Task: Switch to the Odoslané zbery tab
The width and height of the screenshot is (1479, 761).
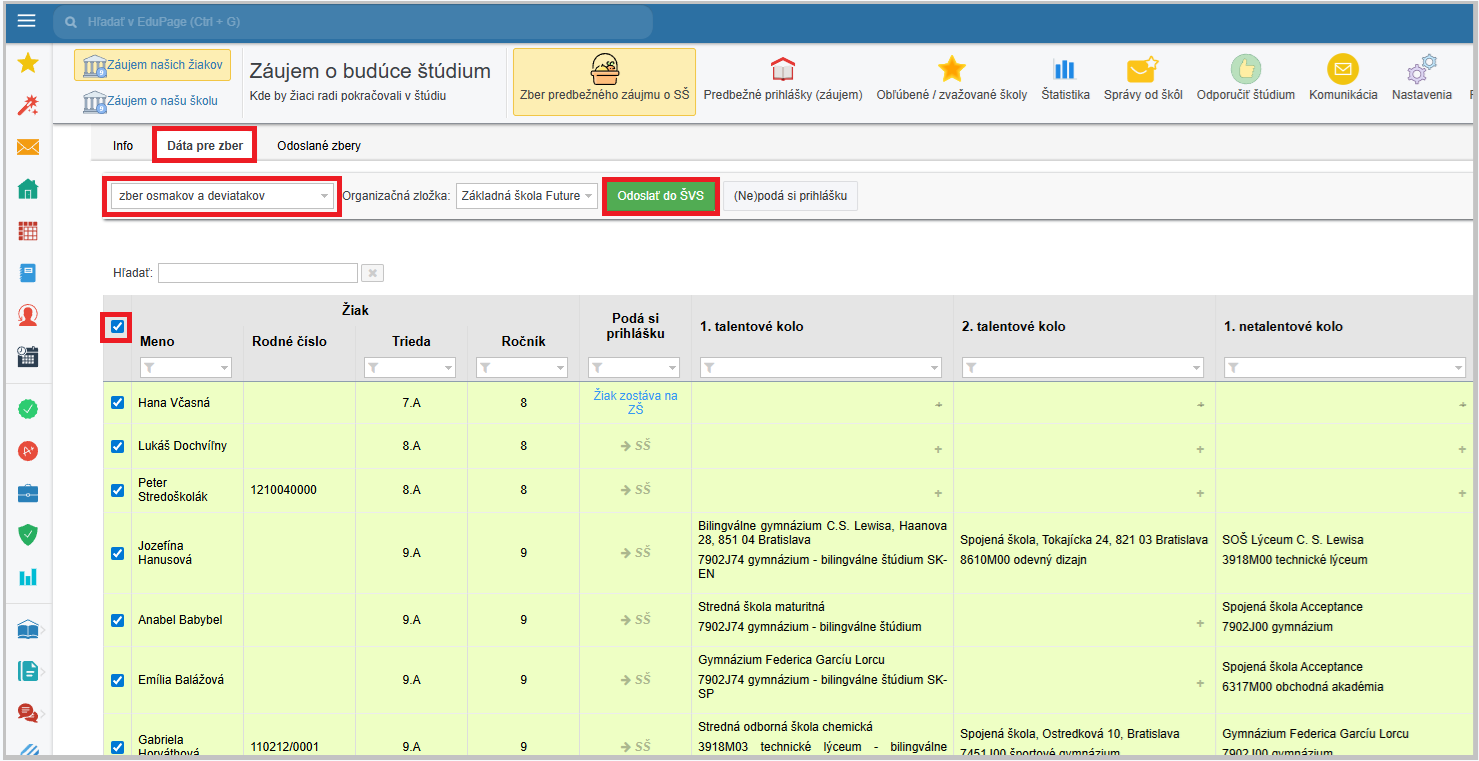Action: (x=319, y=146)
